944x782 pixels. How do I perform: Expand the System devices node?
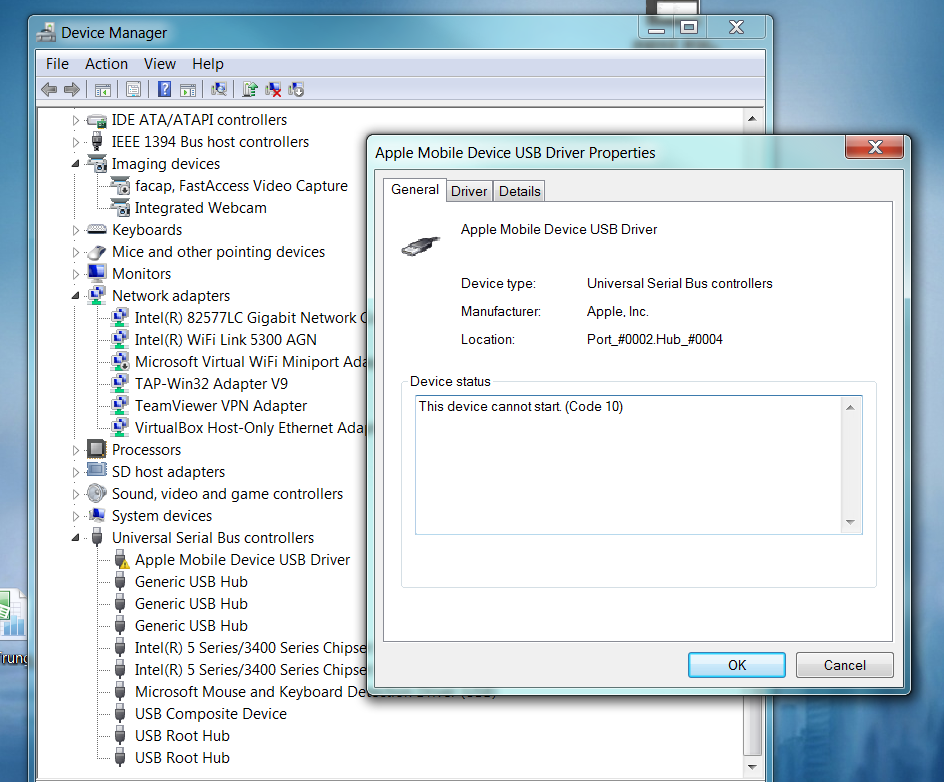click(75, 516)
